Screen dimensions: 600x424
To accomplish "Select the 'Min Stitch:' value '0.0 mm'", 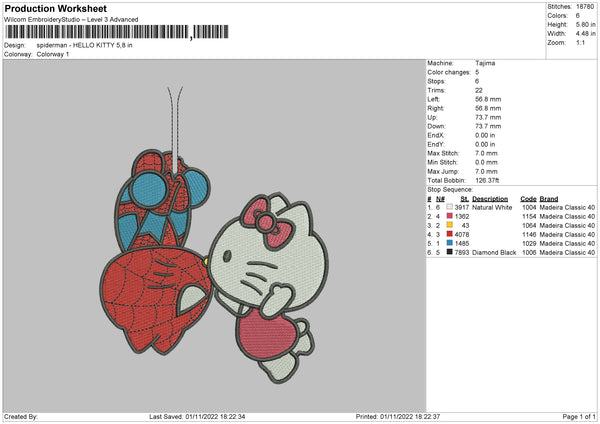I will (486, 162).
